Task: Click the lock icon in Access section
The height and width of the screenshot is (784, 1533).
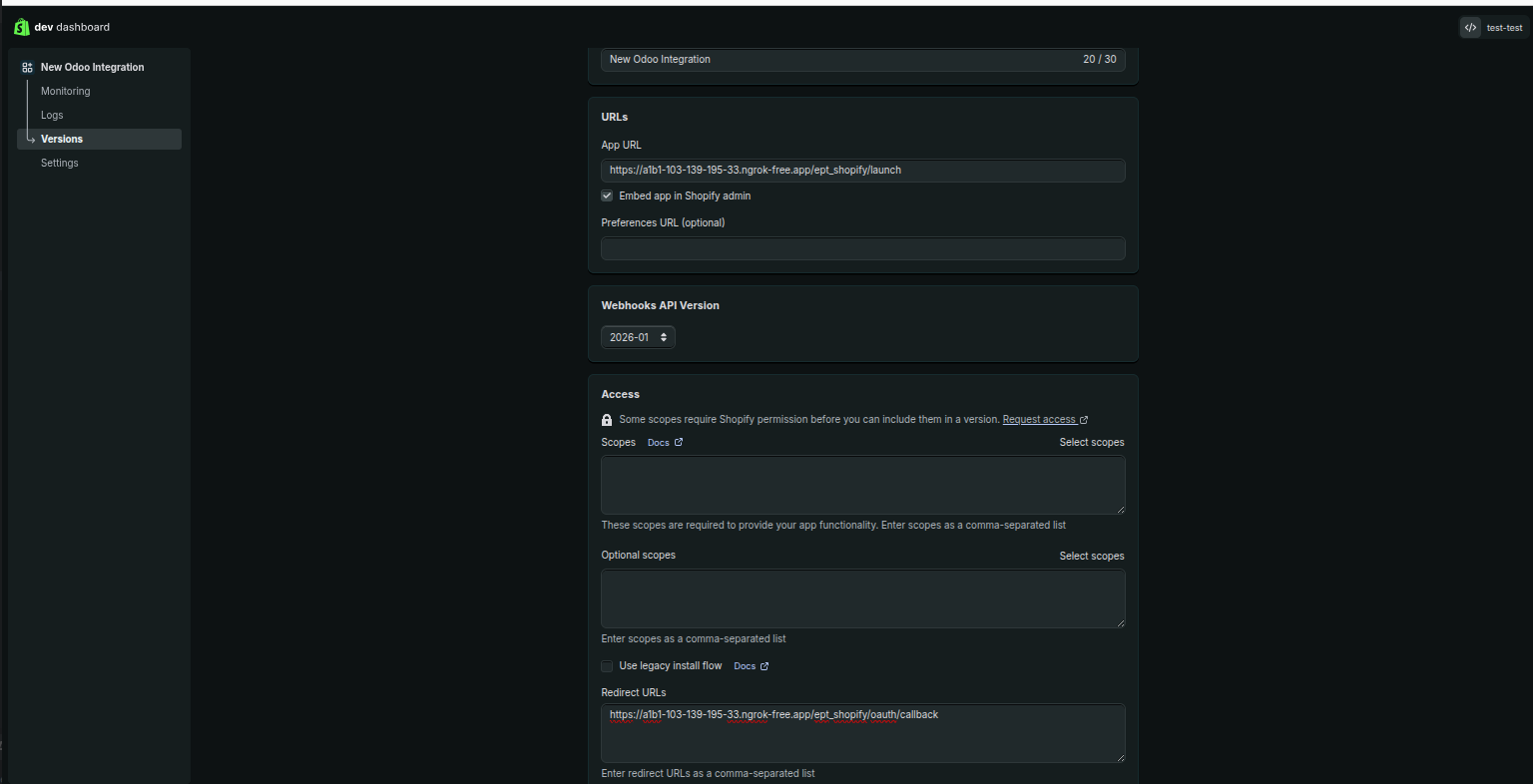Action: point(607,420)
